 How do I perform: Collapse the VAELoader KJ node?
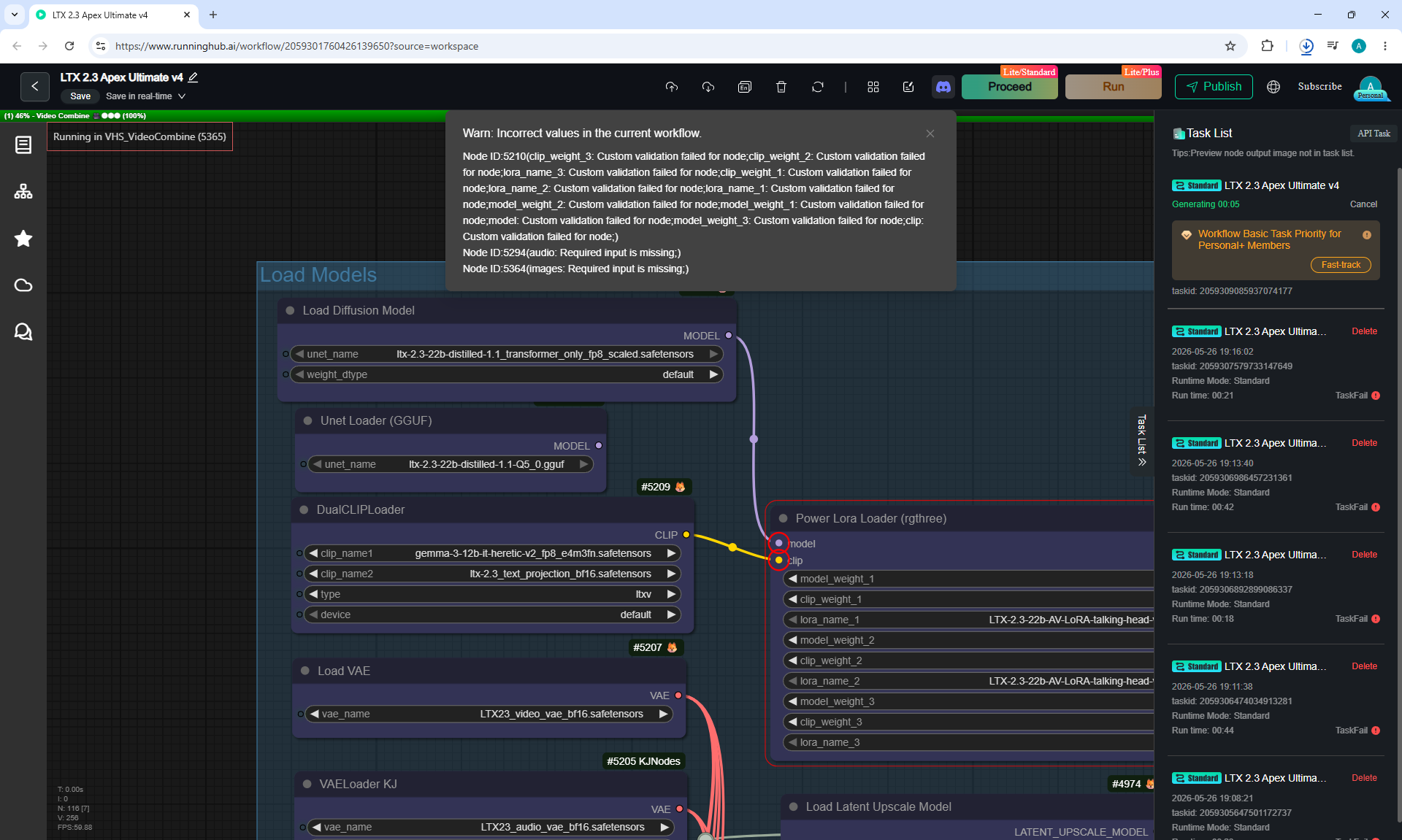click(x=307, y=785)
